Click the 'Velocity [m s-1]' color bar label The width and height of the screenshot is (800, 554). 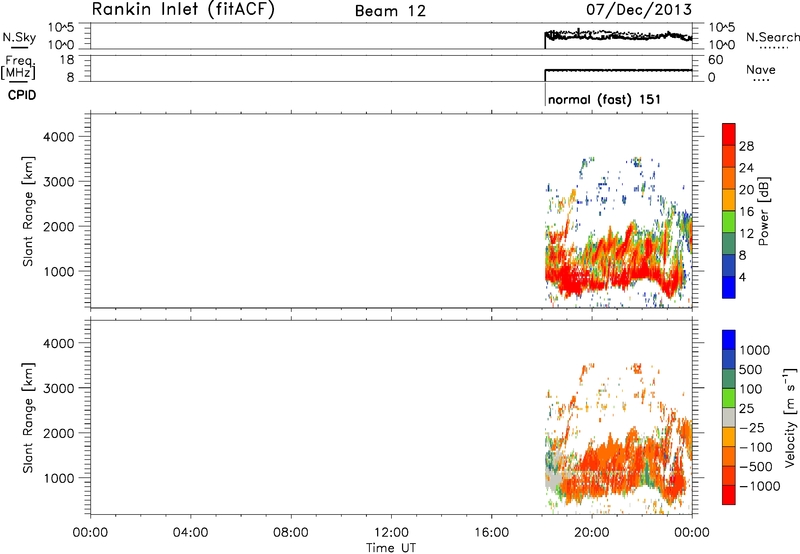click(x=790, y=417)
